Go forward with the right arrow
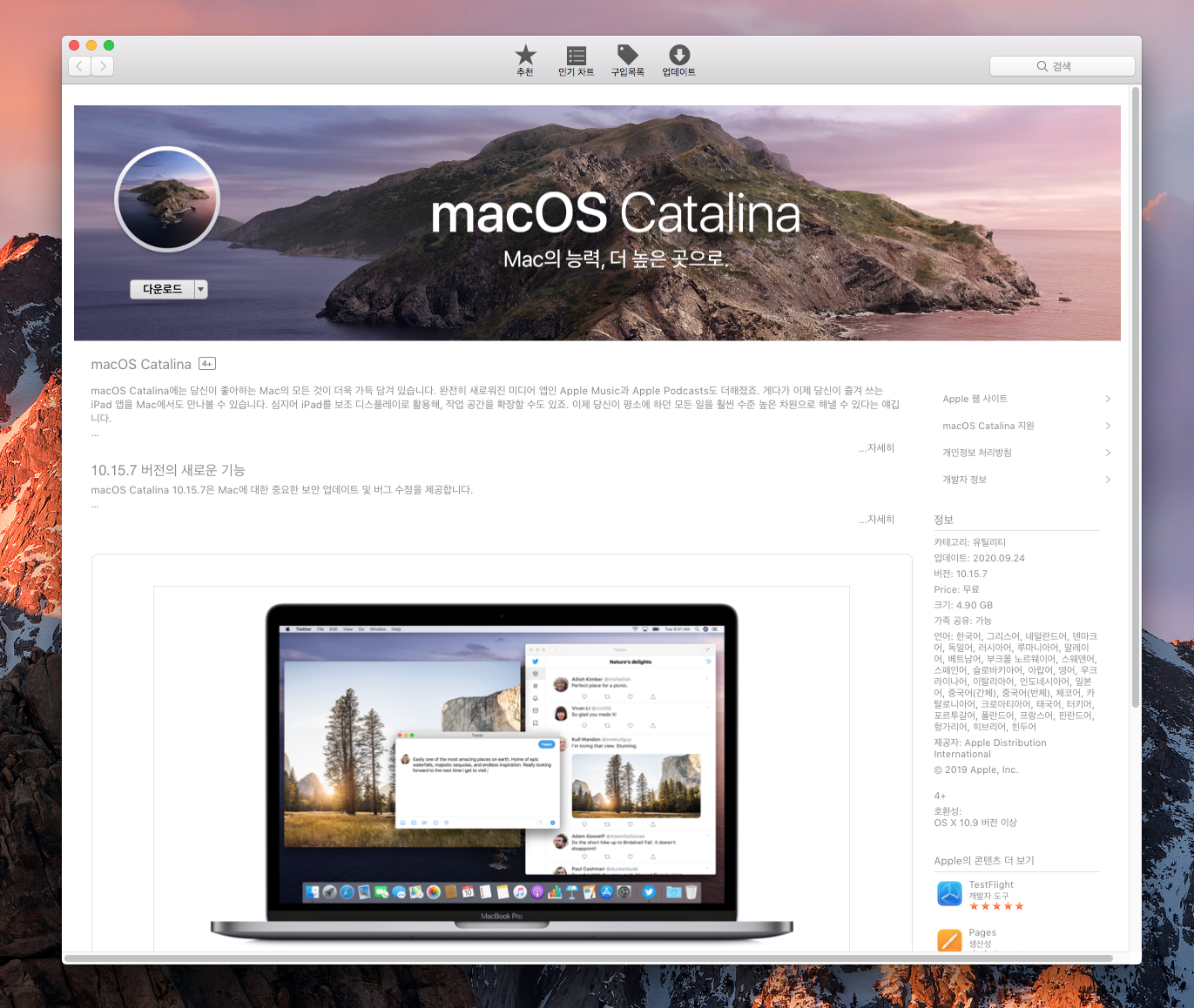1194x1008 pixels. (103, 66)
